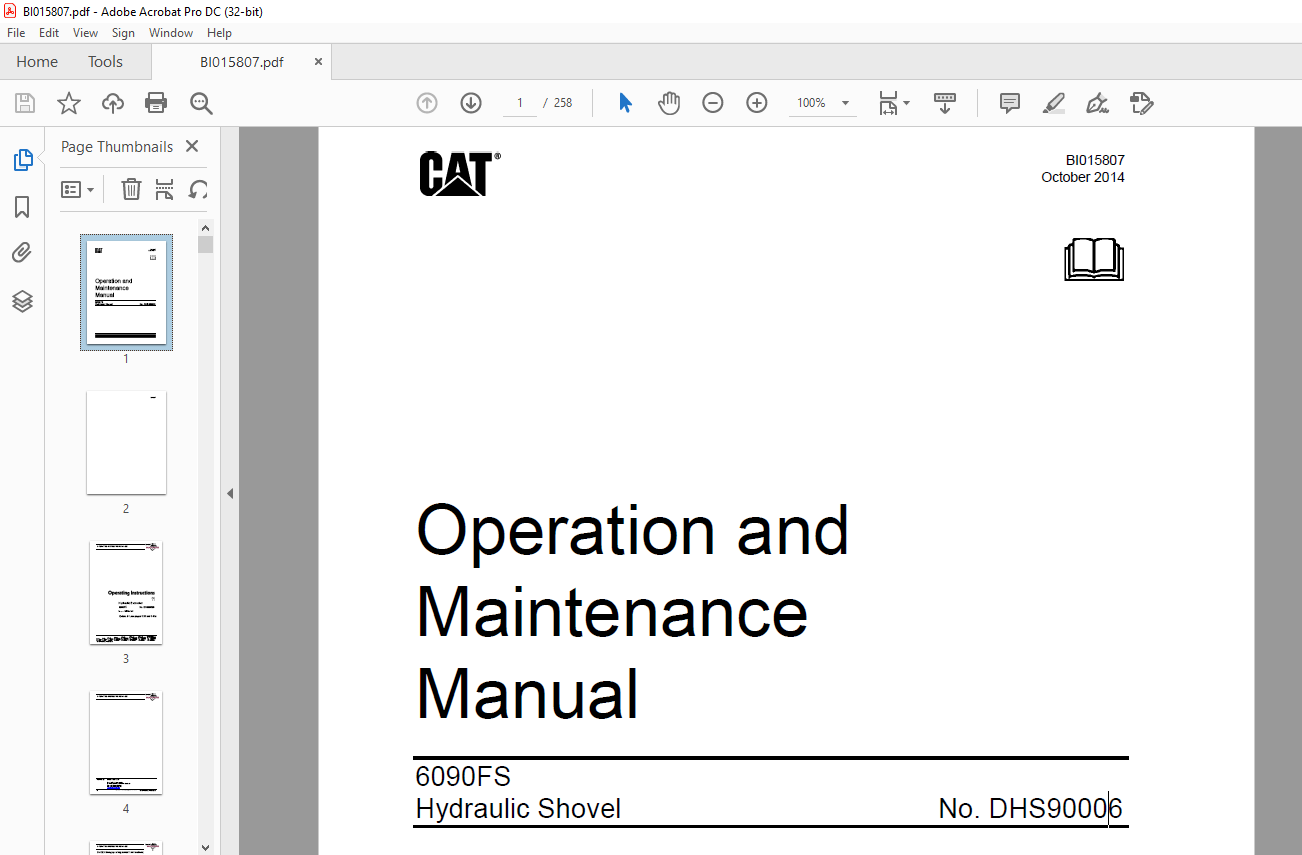The image size is (1302, 855).
Task: Click the upload to cloud icon
Action: click(x=113, y=103)
